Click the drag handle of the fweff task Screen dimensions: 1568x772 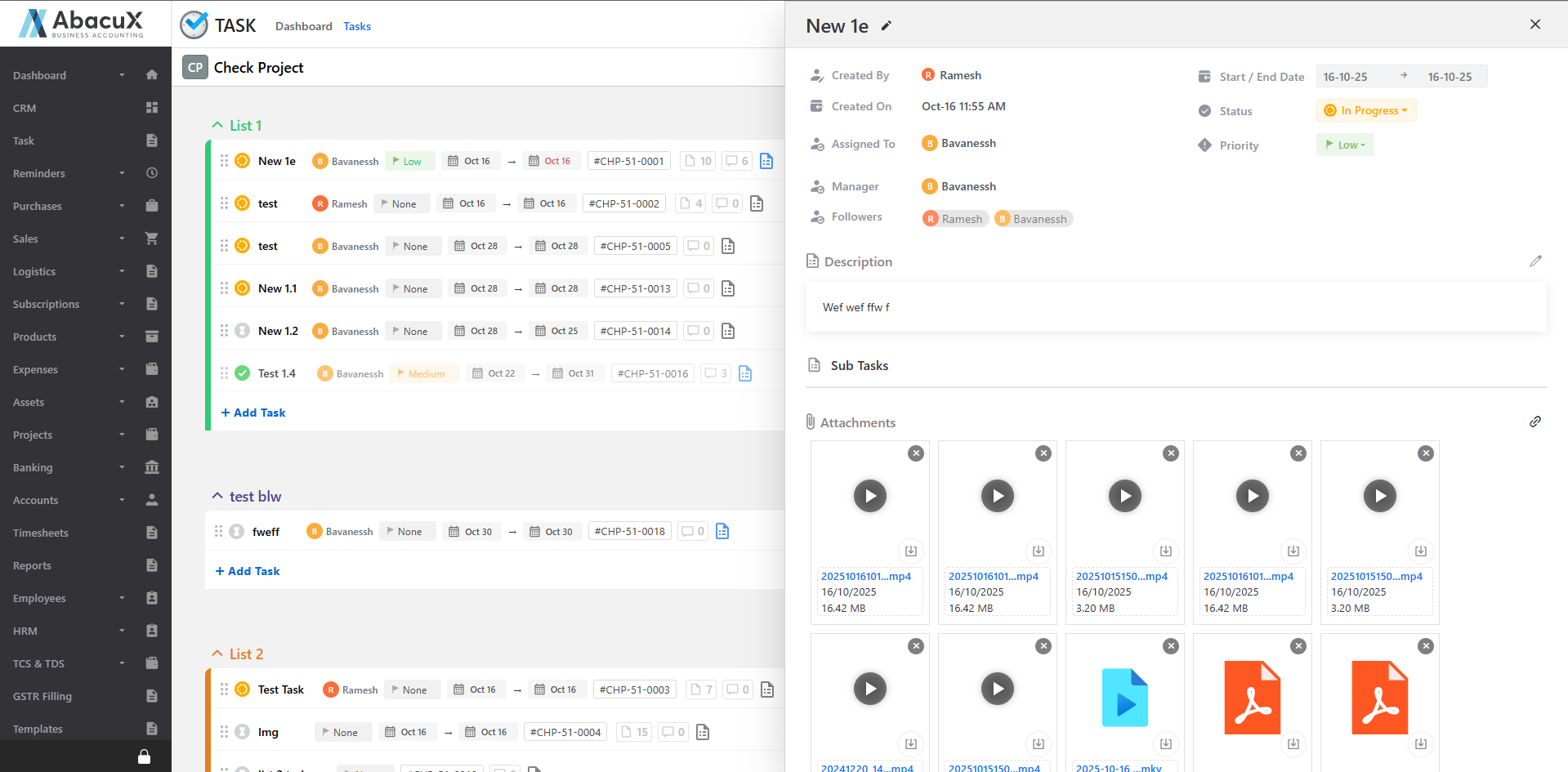click(218, 532)
